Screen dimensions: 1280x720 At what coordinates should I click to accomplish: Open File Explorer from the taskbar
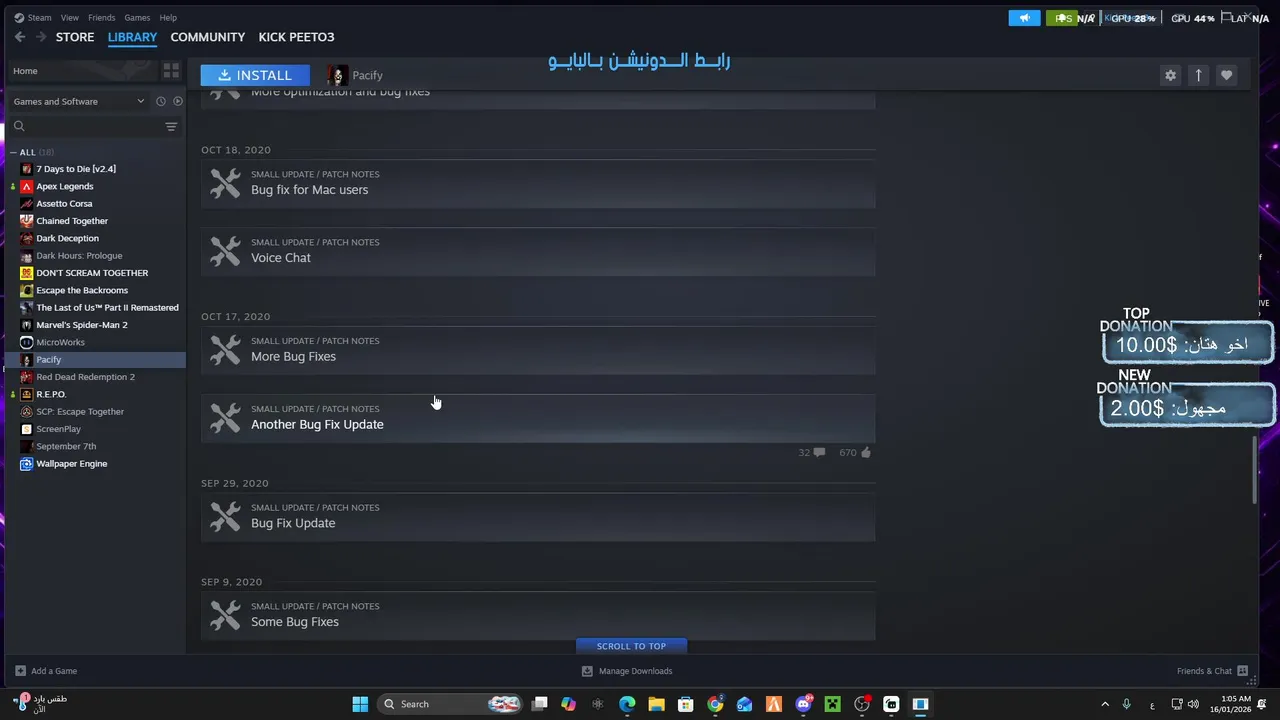656,704
